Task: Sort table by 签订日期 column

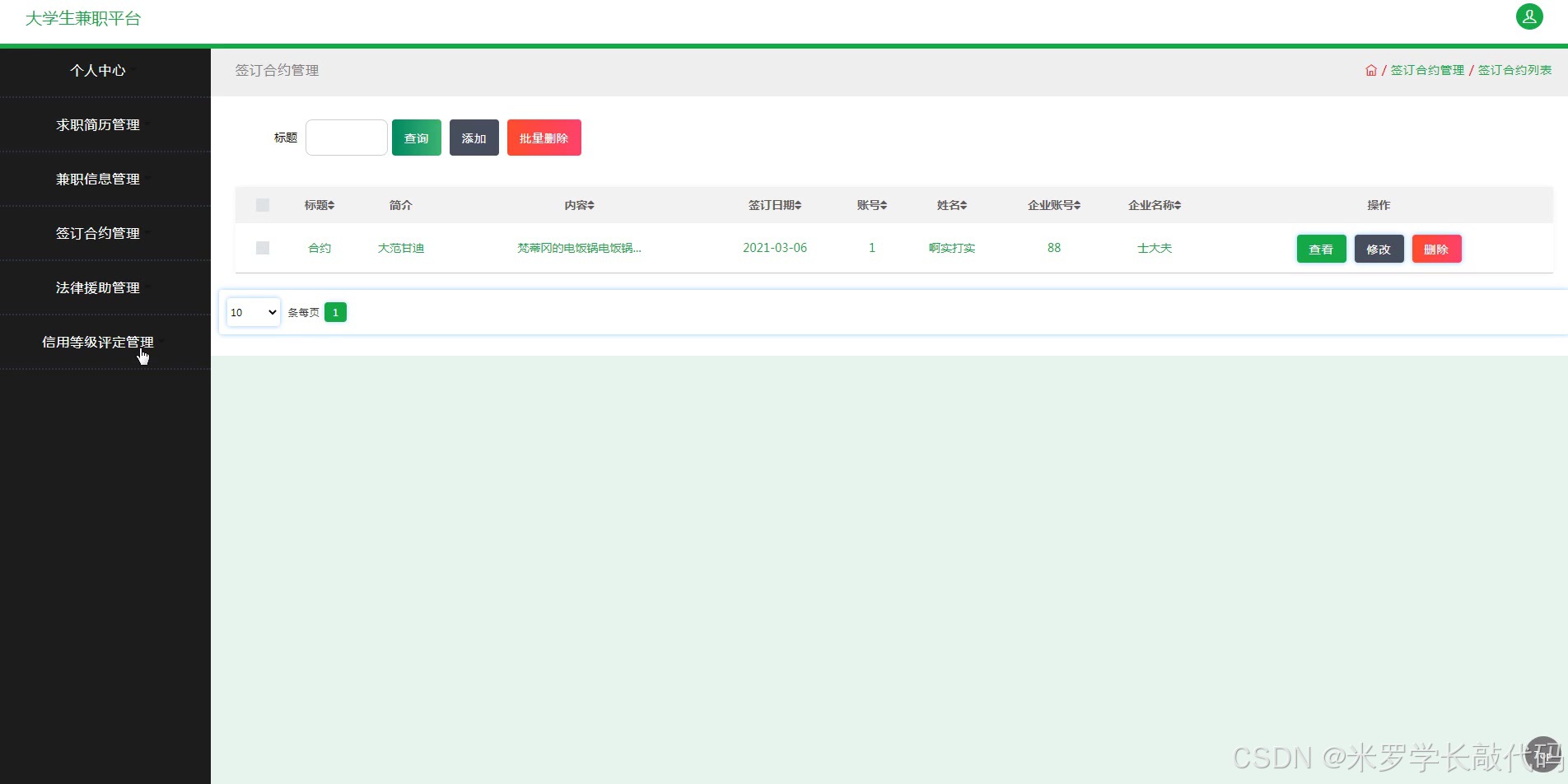Action: tap(775, 205)
